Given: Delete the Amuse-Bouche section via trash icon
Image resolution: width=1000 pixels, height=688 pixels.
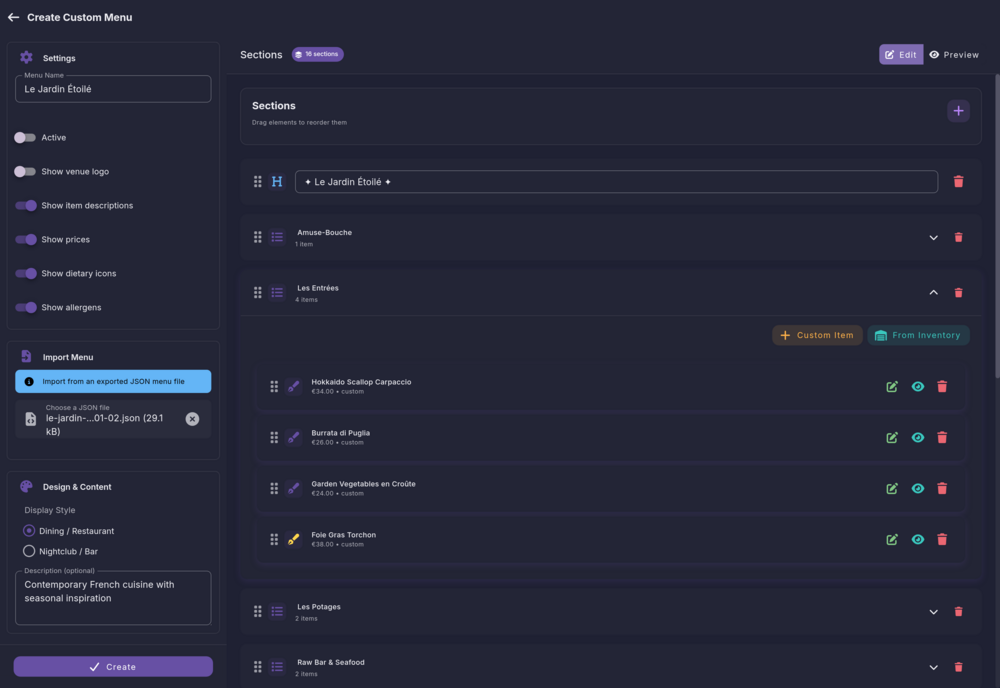Looking at the screenshot, I should pyautogui.click(x=958, y=237).
